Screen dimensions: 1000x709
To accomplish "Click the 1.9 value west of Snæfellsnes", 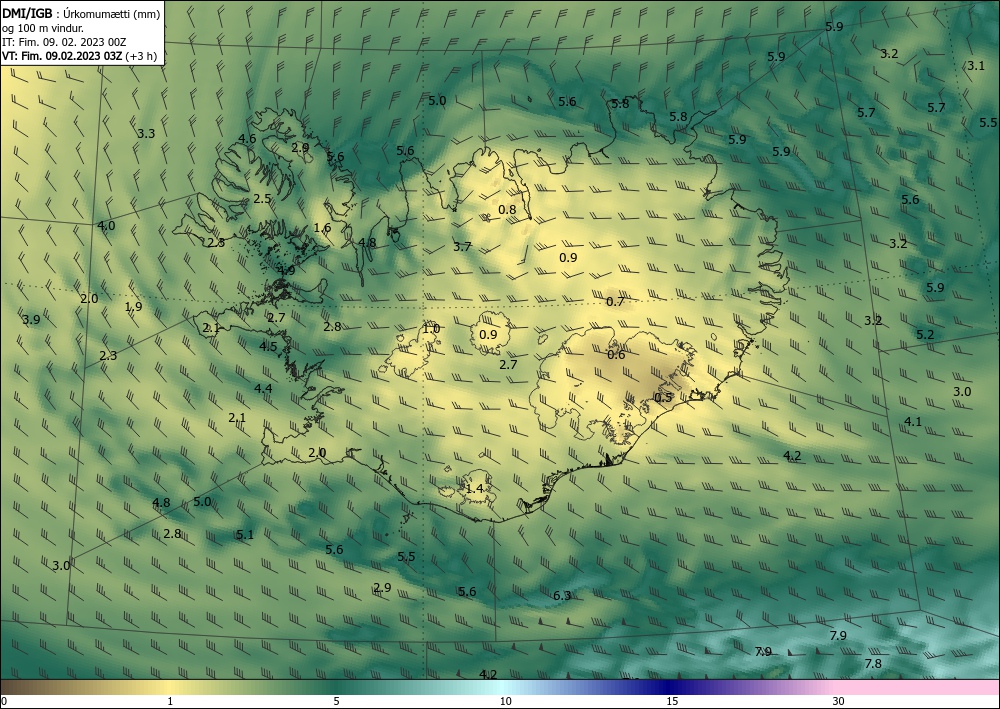I will [133, 307].
